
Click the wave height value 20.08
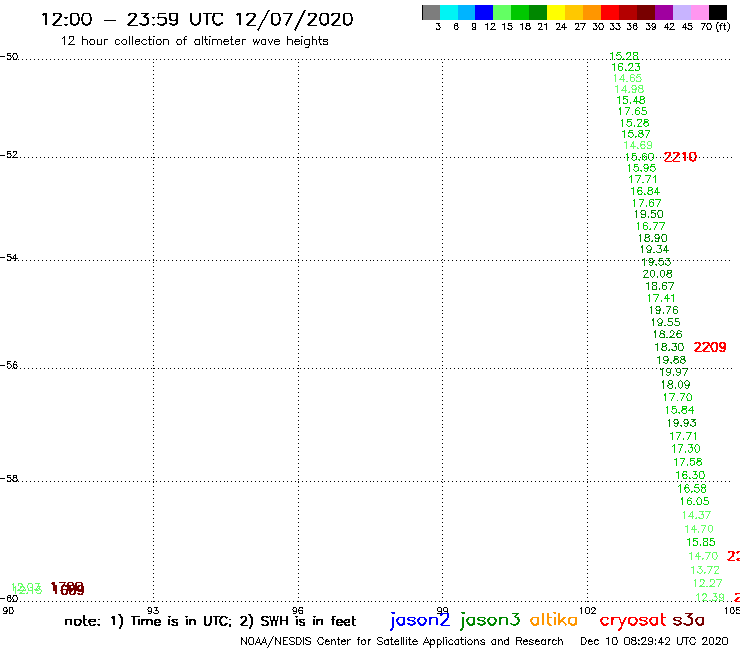(657, 274)
